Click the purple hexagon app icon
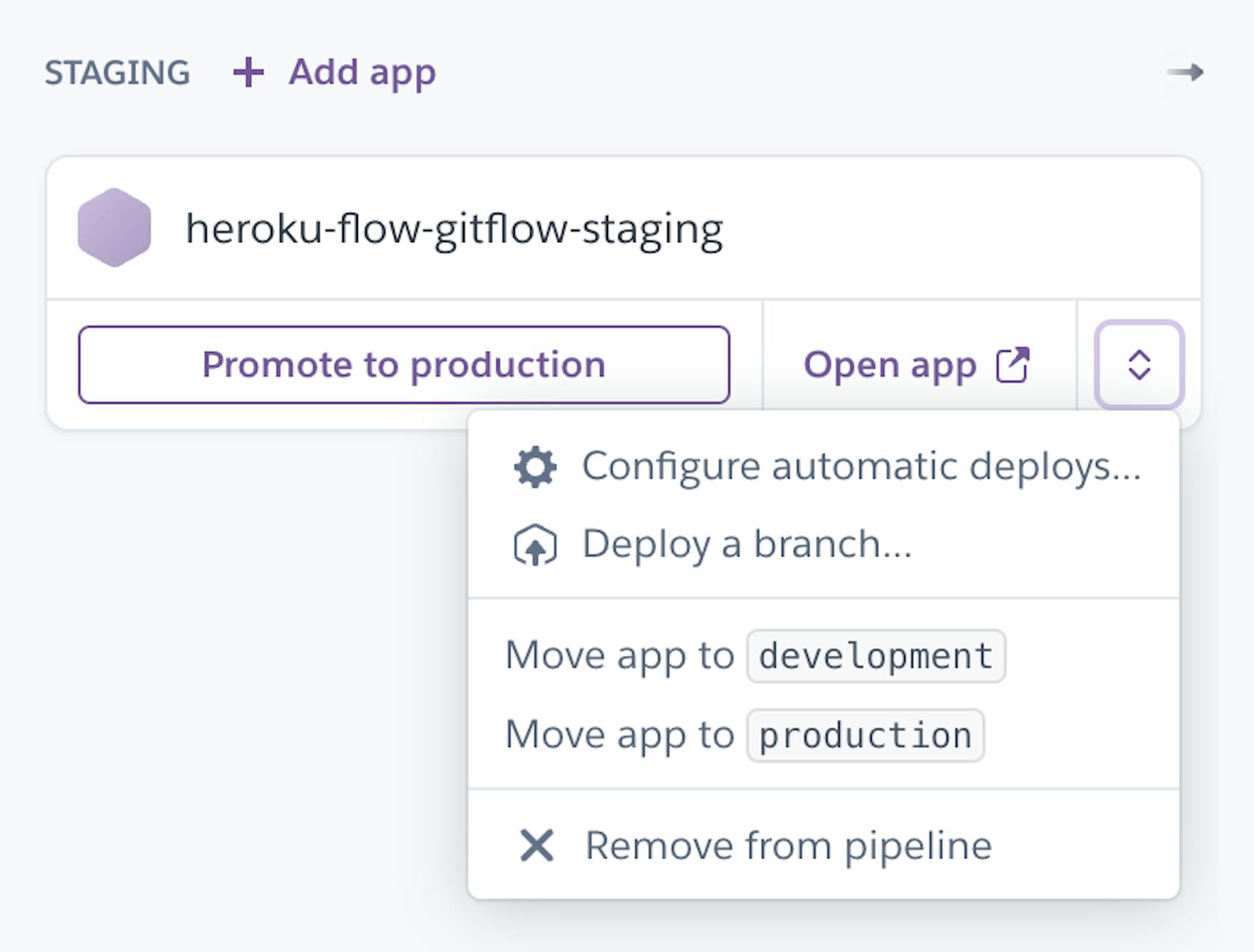 point(114,227)
